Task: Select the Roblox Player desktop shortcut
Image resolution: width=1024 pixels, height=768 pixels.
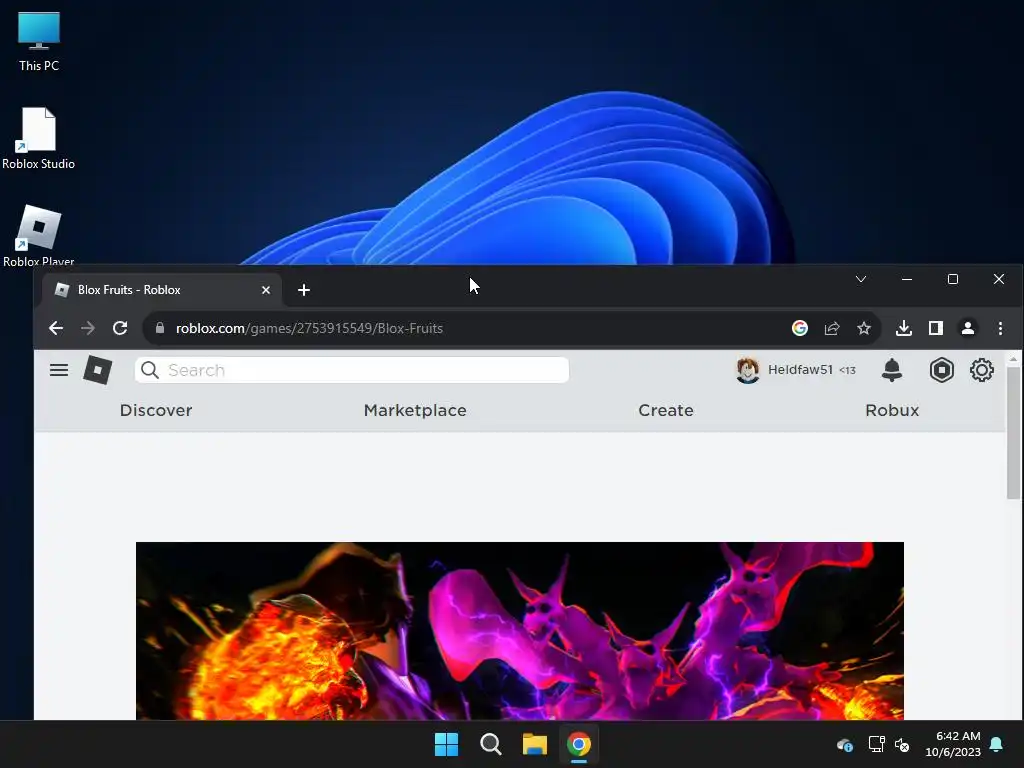Action: [39, 236]
